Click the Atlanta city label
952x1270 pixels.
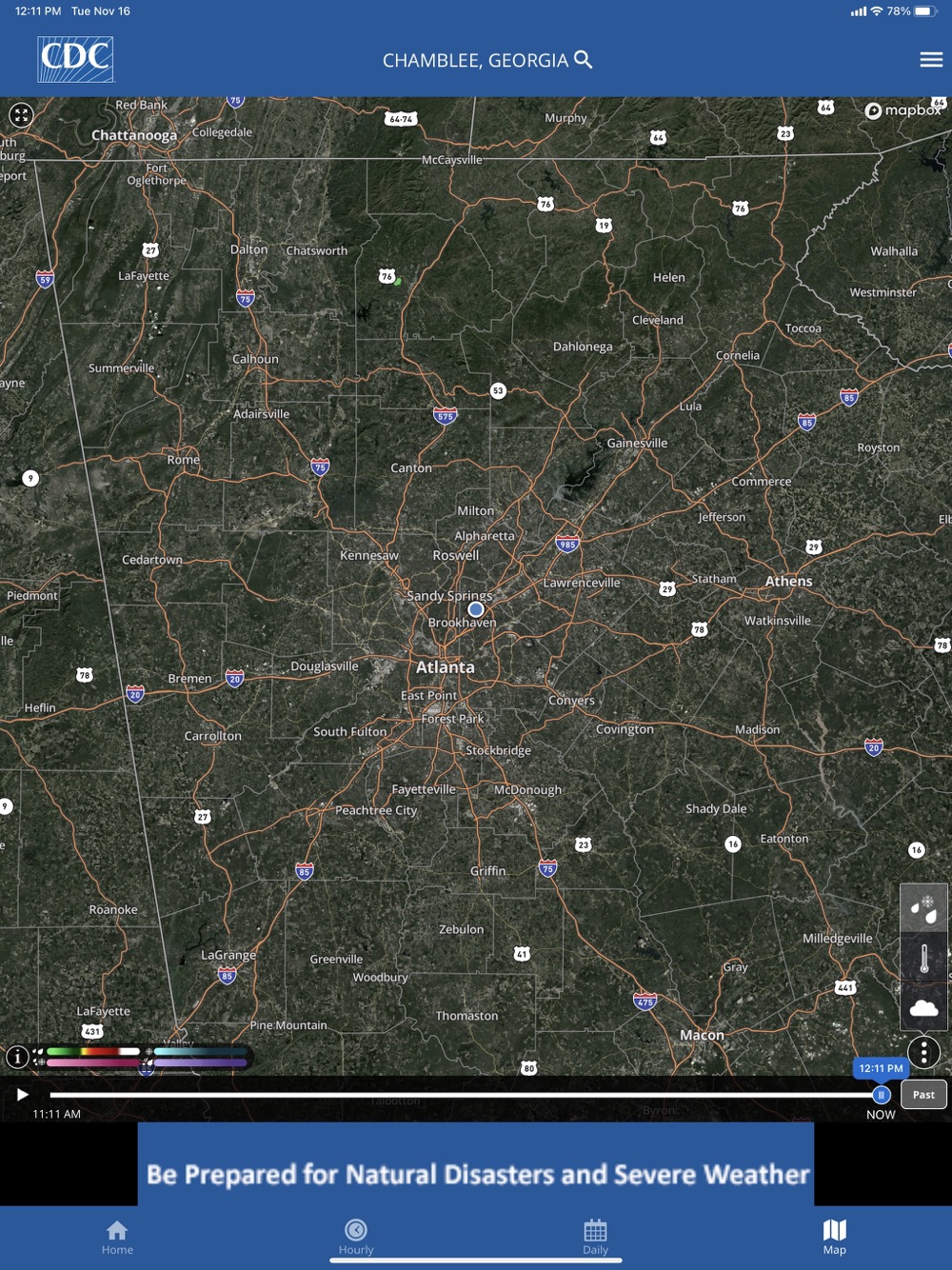445,667
